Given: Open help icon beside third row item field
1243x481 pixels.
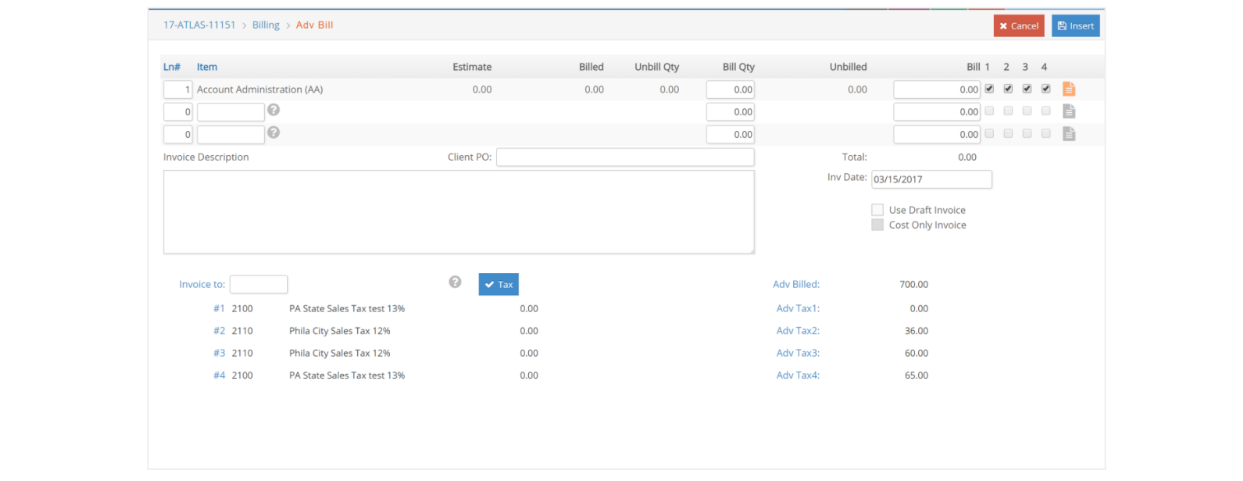Looking at the screenshot, I should [x=273, y=132].
